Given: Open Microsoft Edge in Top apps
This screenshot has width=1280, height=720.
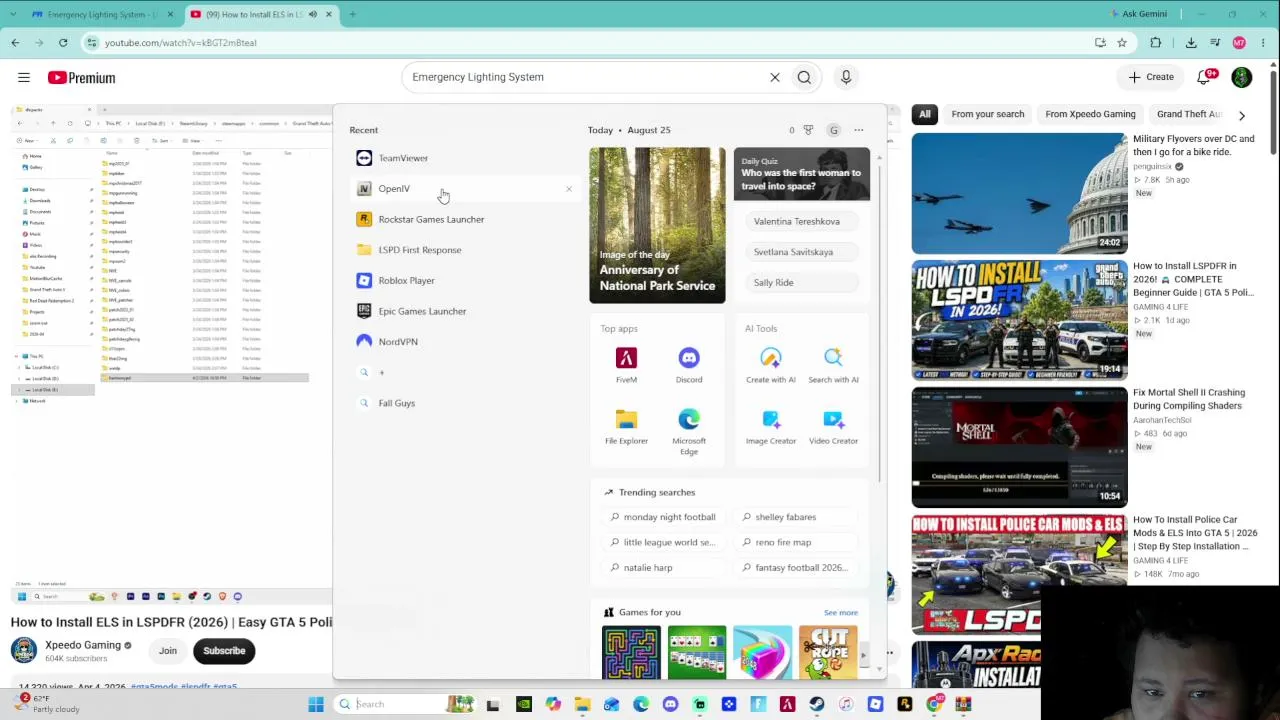Looking at the screenshot, I should pos(689,431).
